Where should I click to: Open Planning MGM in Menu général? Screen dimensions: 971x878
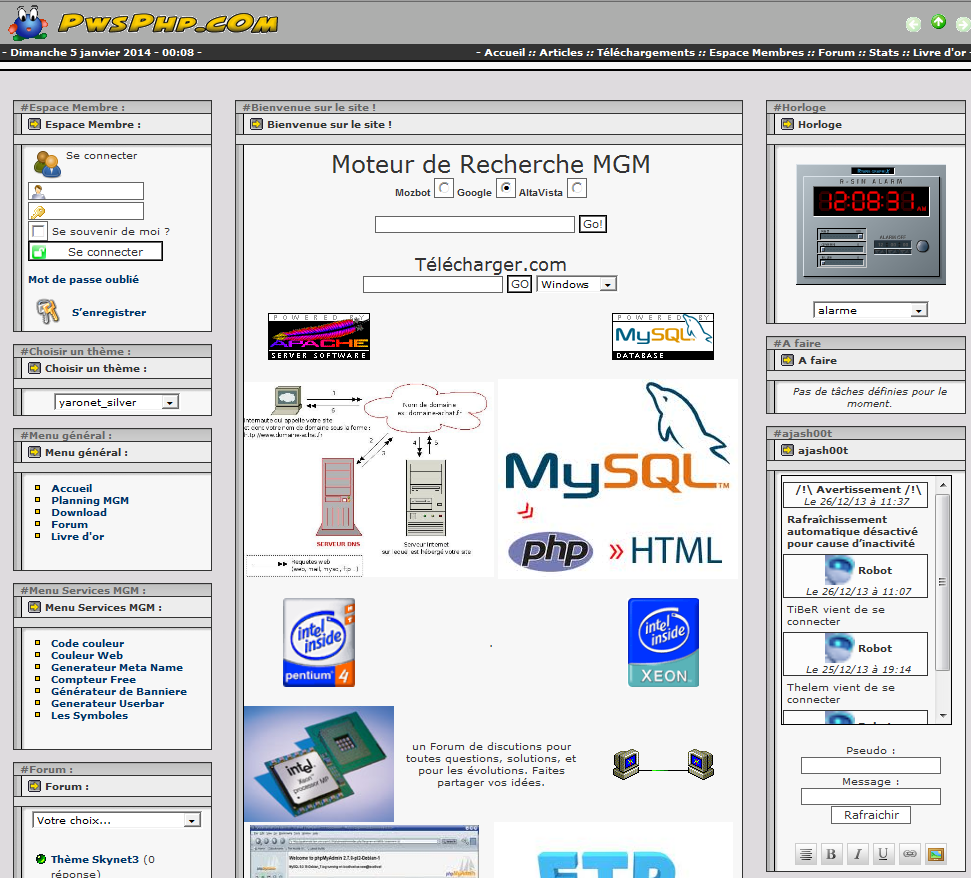pyautogui.click(x=90, y=500)
